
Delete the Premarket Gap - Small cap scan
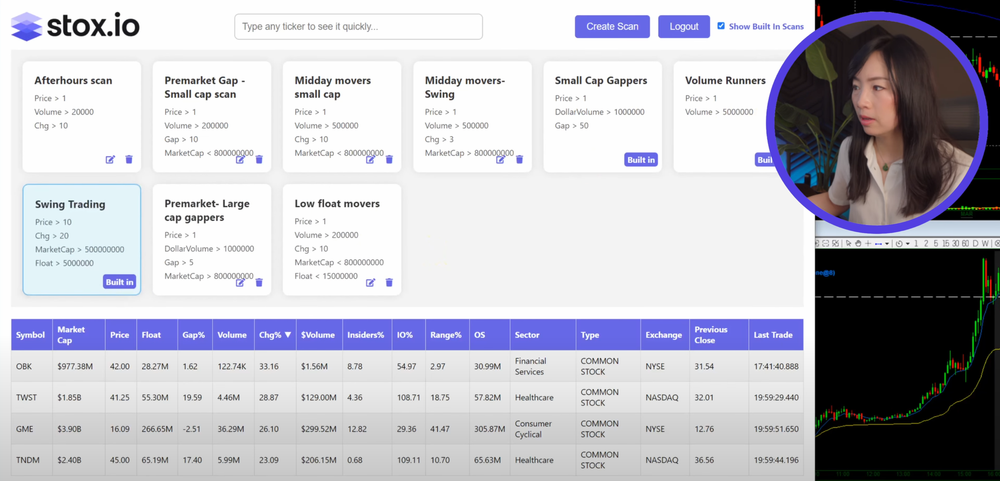click(x=259, y=159)
